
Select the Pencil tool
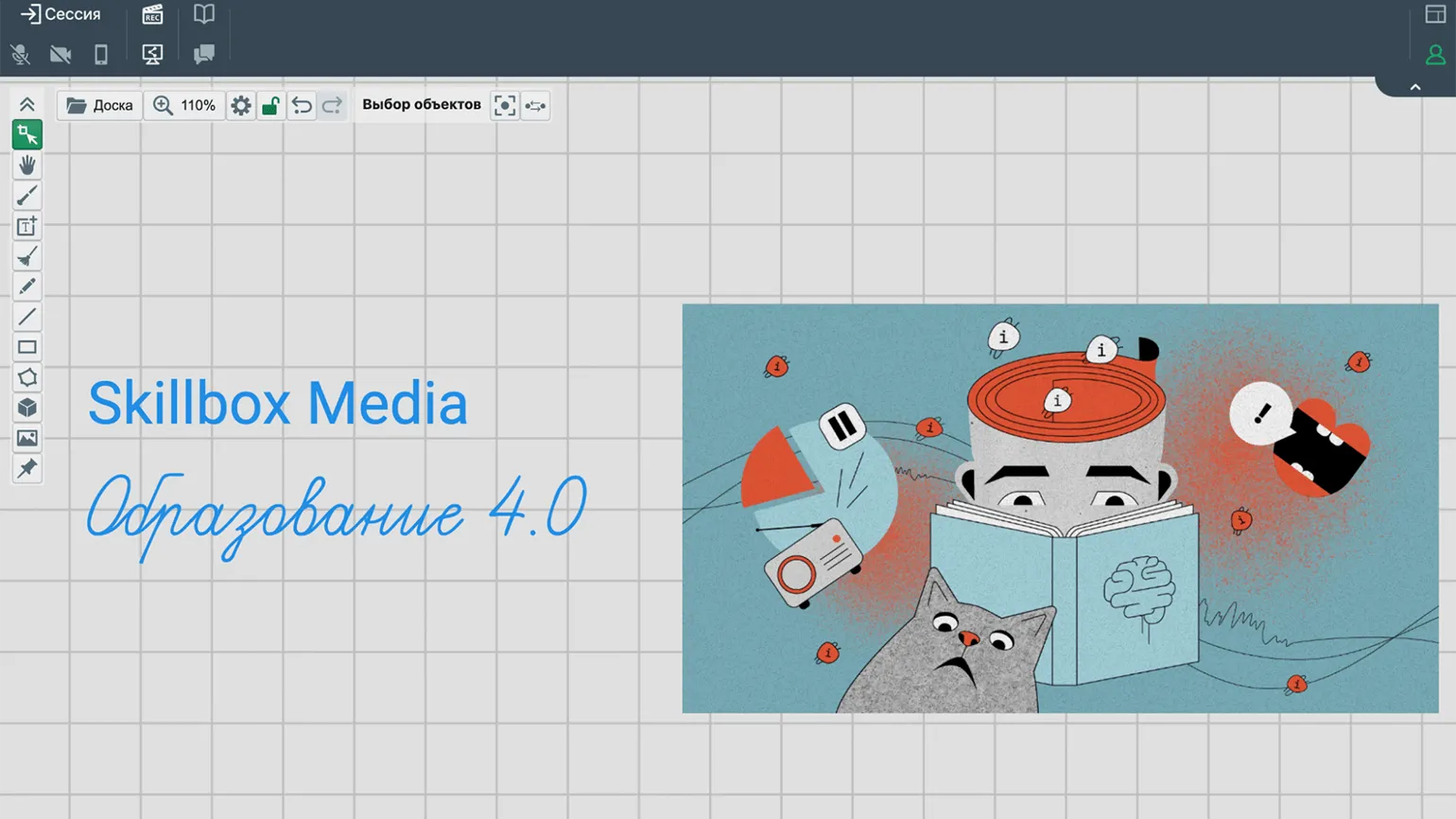tap(26, 287)
